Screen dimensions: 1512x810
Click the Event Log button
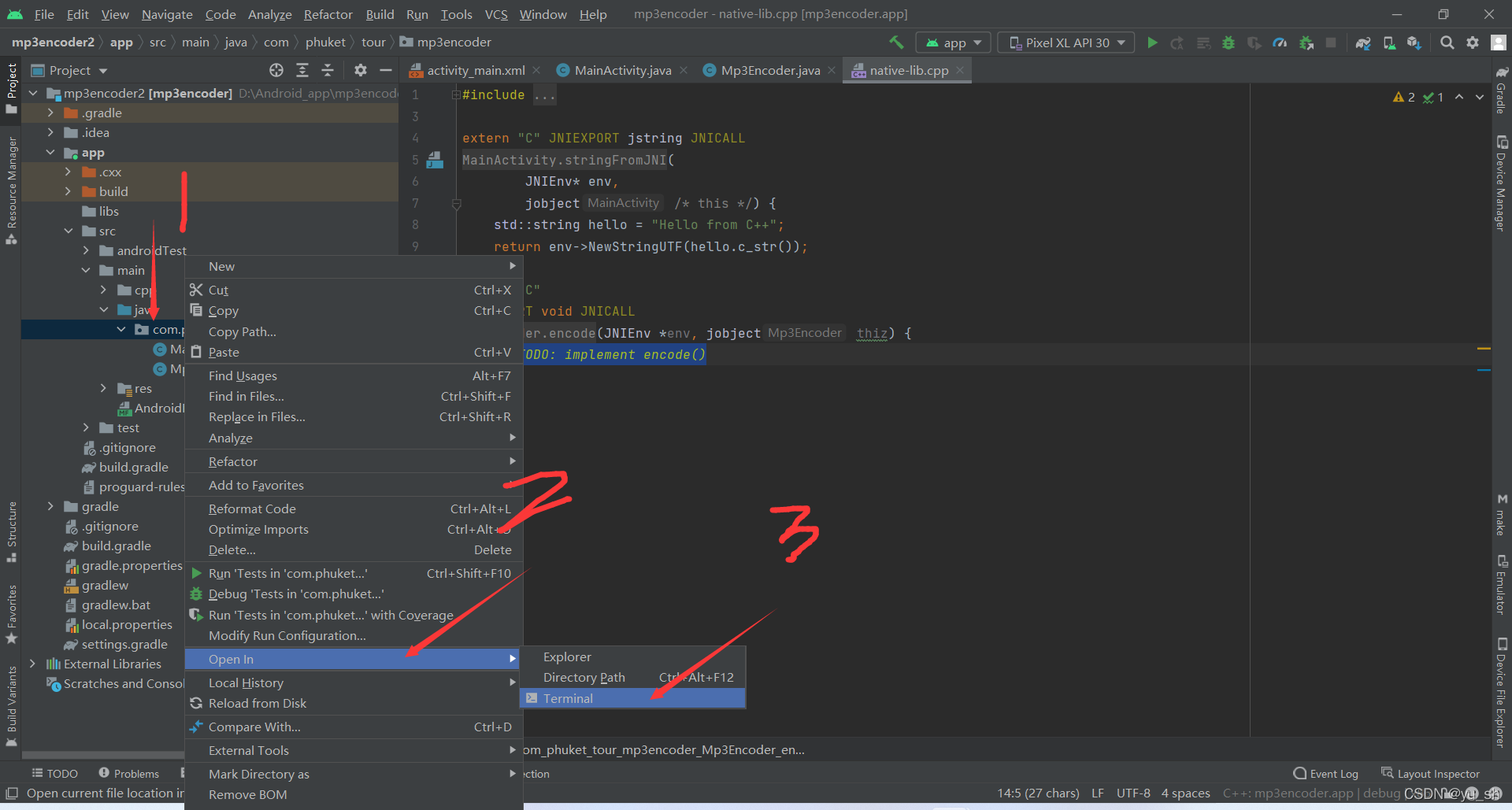(1326, 773)
